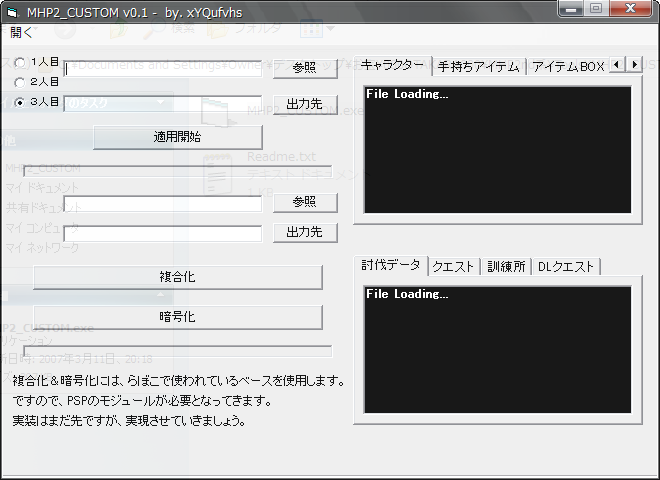Click the 暗号化 button

177,317
